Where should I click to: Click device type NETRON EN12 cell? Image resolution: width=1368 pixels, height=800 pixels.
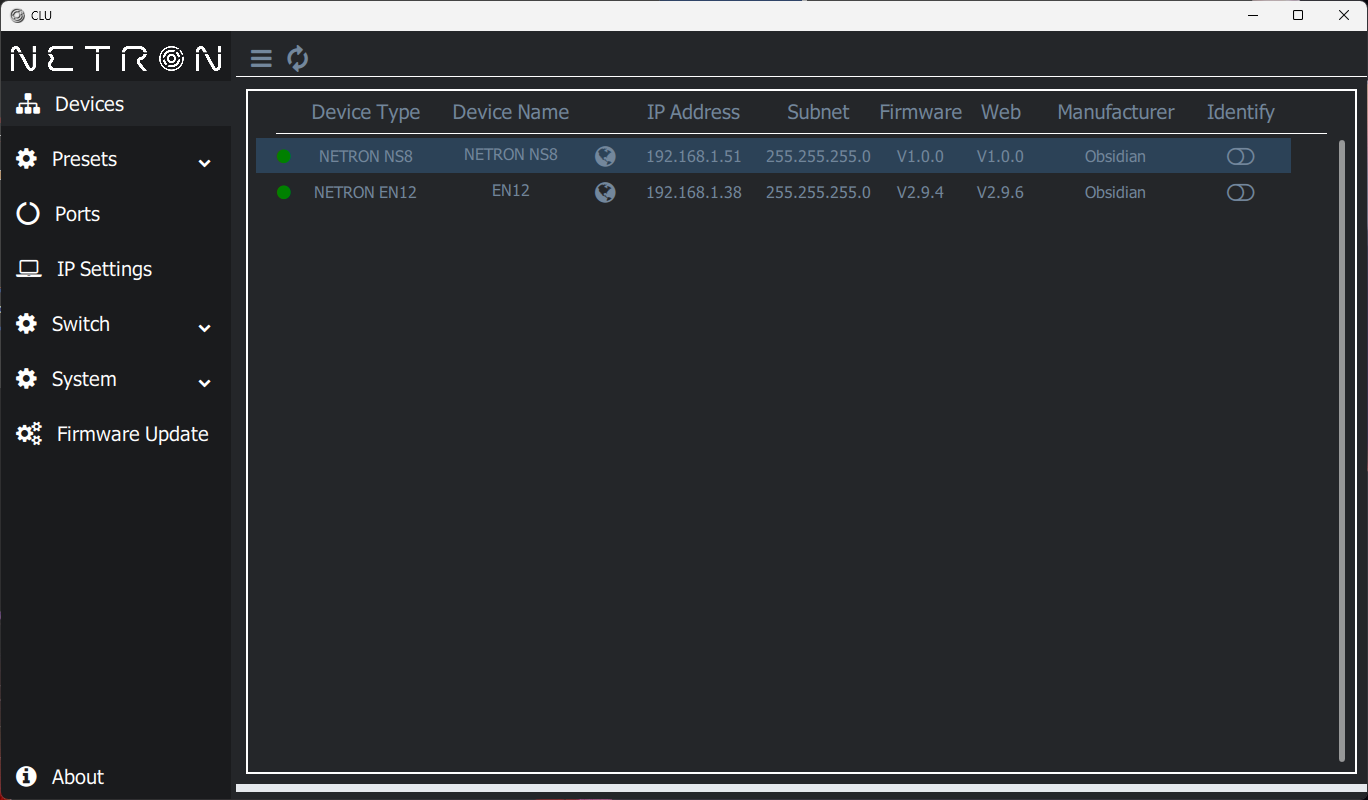pyautogui.click(x=365, y=192)
